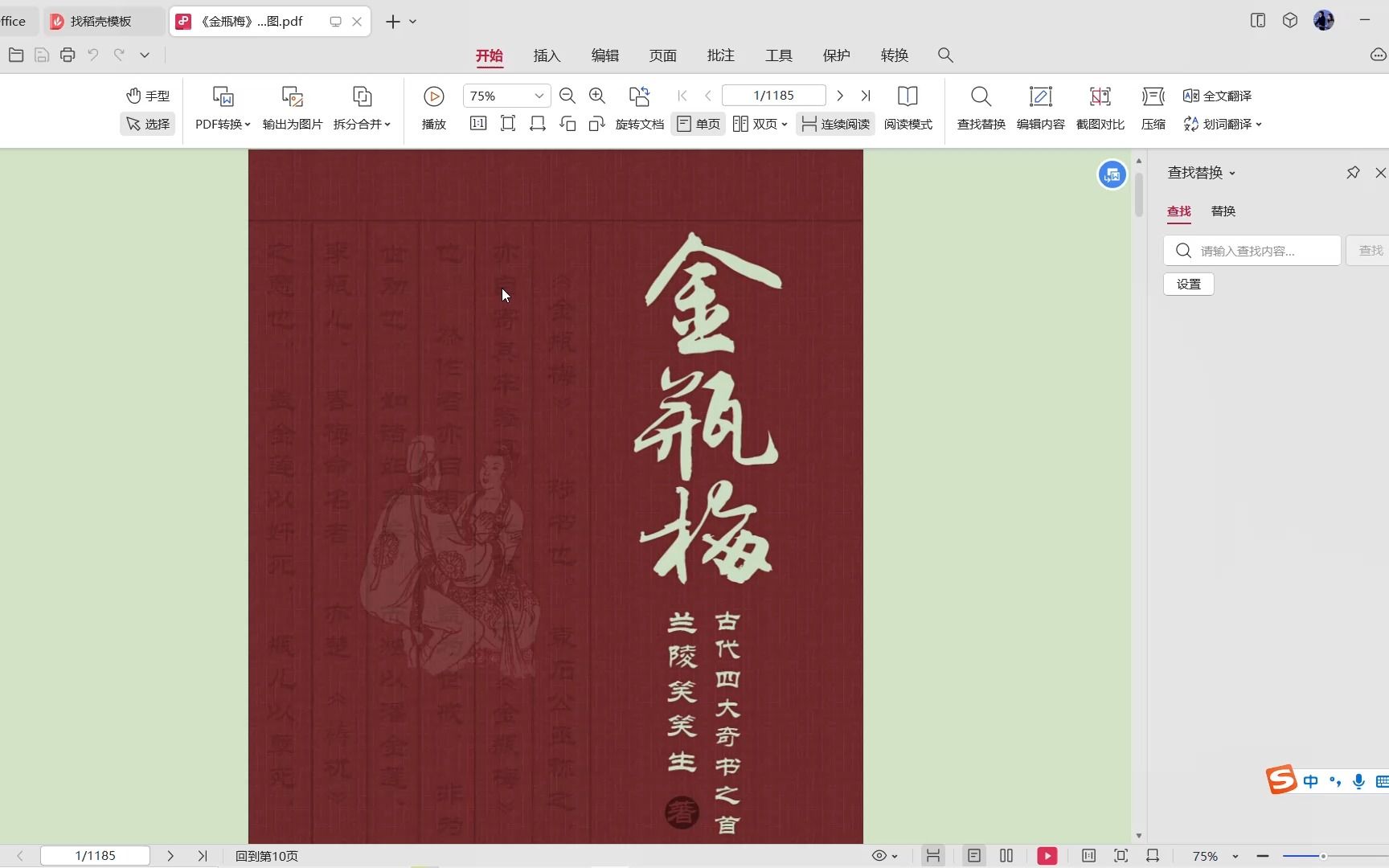Image resolution: width=1389 pixels, height=868 pixels.
Task: Click 回到第10页 in status bar
Action: tap(267, 856)
